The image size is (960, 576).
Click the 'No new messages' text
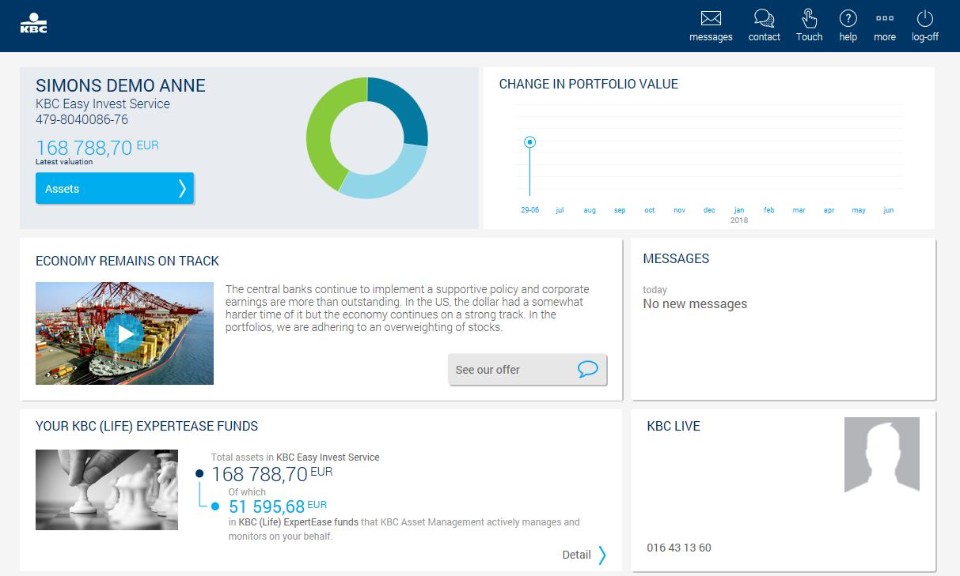pos(695,304)
